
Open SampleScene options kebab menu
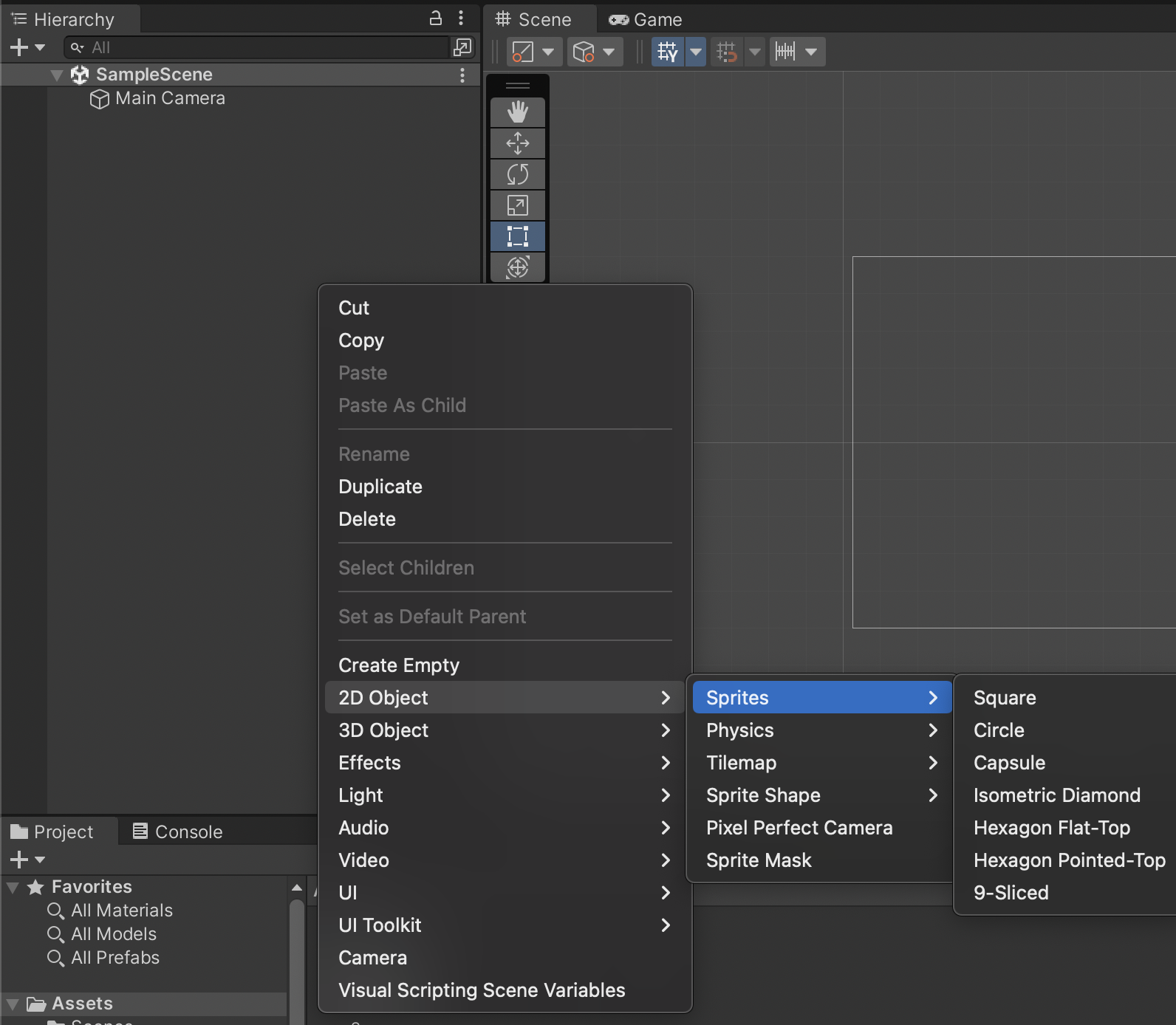[x=462, y=75]
